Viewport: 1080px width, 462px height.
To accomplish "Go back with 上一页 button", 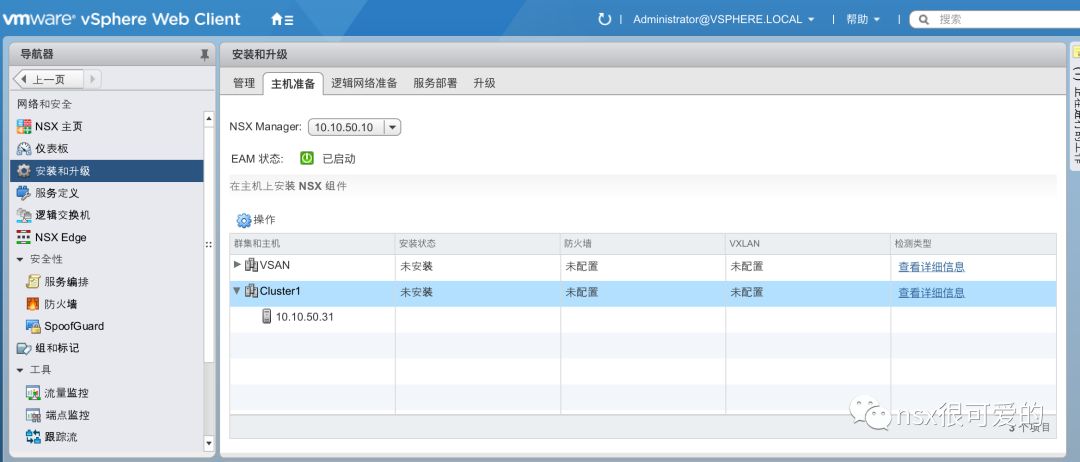I will (x=48, y=80).
